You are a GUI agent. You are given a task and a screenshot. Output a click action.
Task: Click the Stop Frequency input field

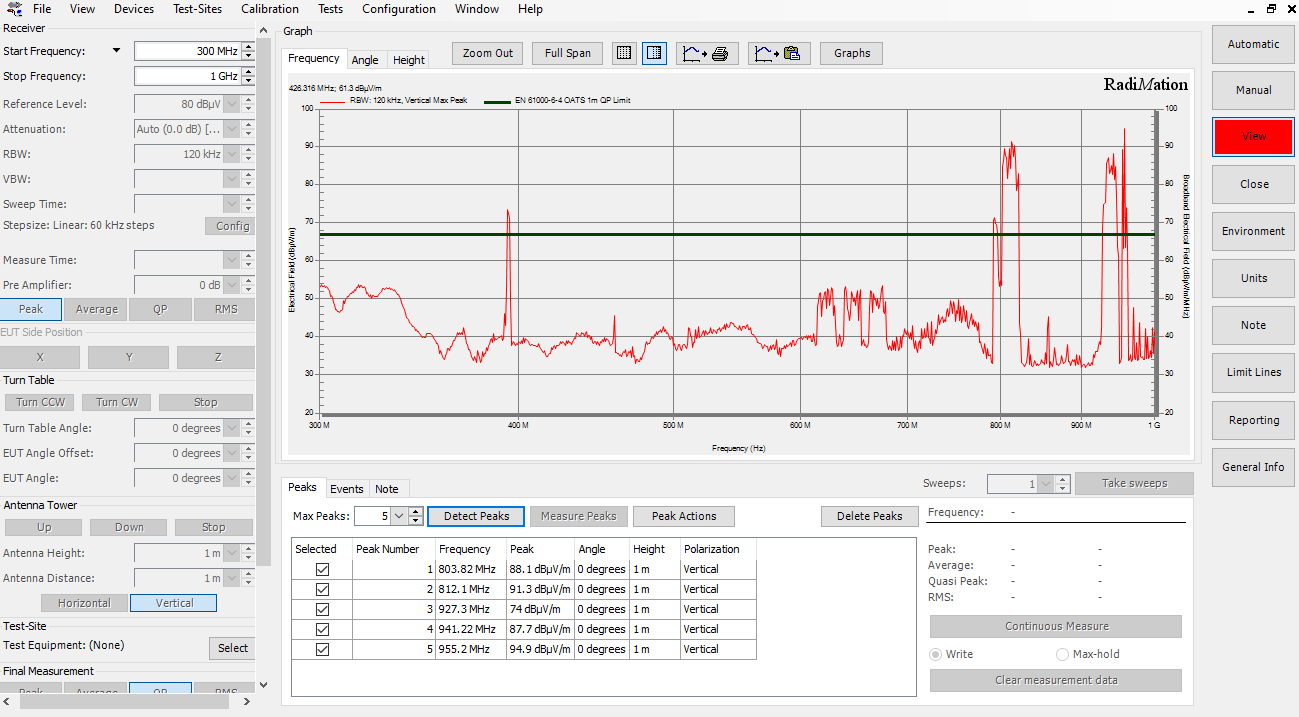click(x=188, y=76)
